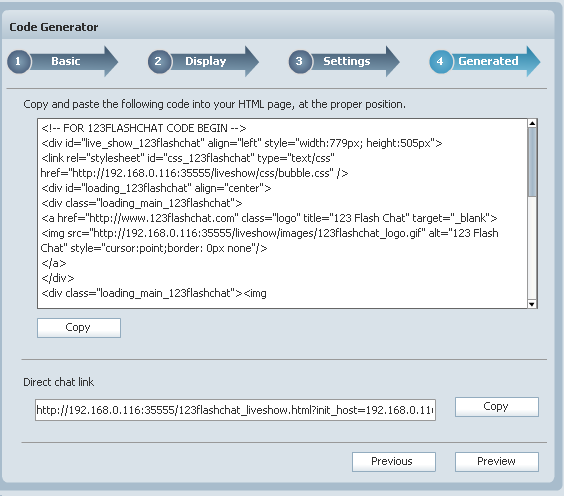
Task: Click the step 2 number circle
Action: click(x=158, y=62)
